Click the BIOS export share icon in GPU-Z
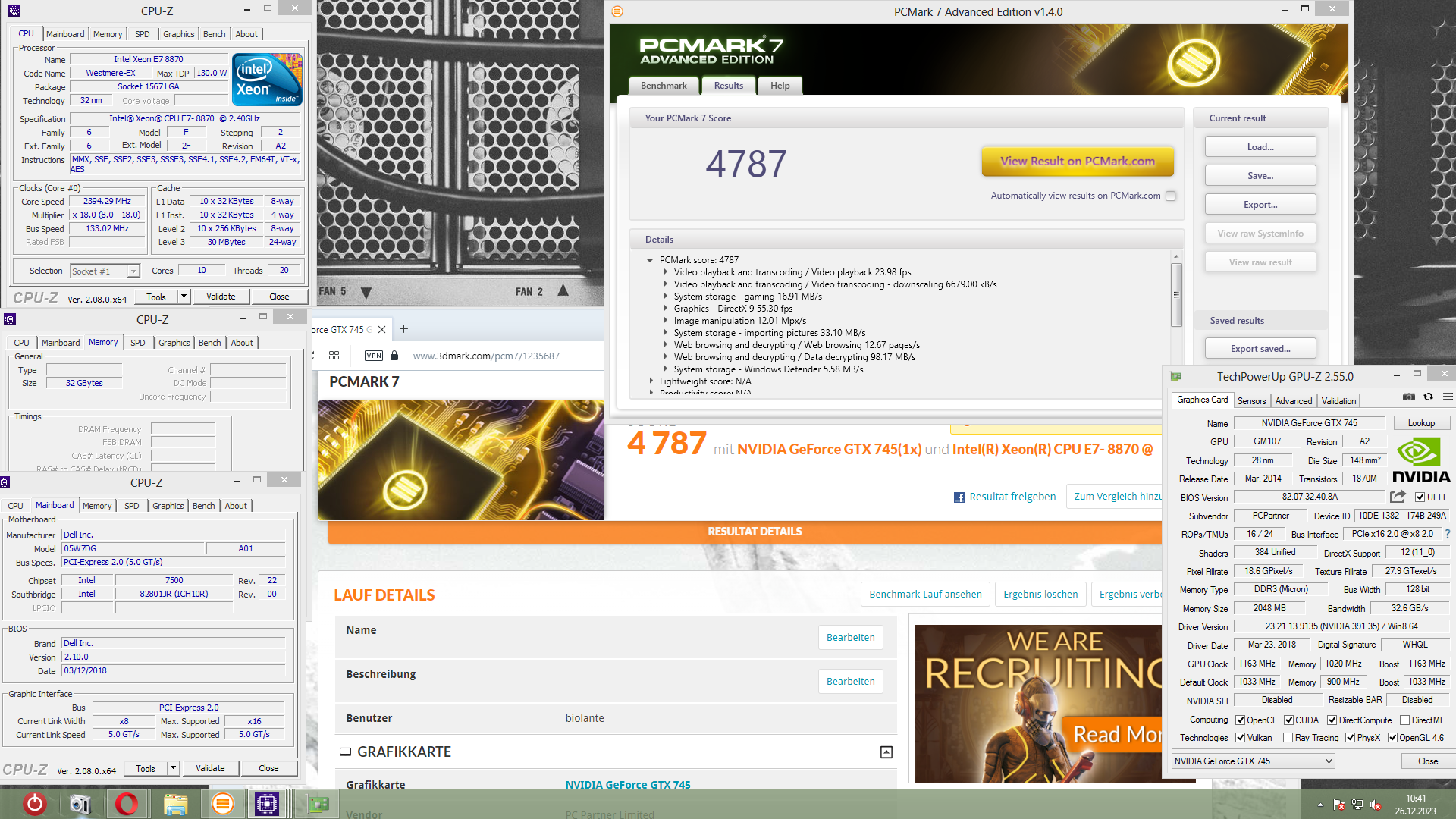 [x=1398, y=497]
